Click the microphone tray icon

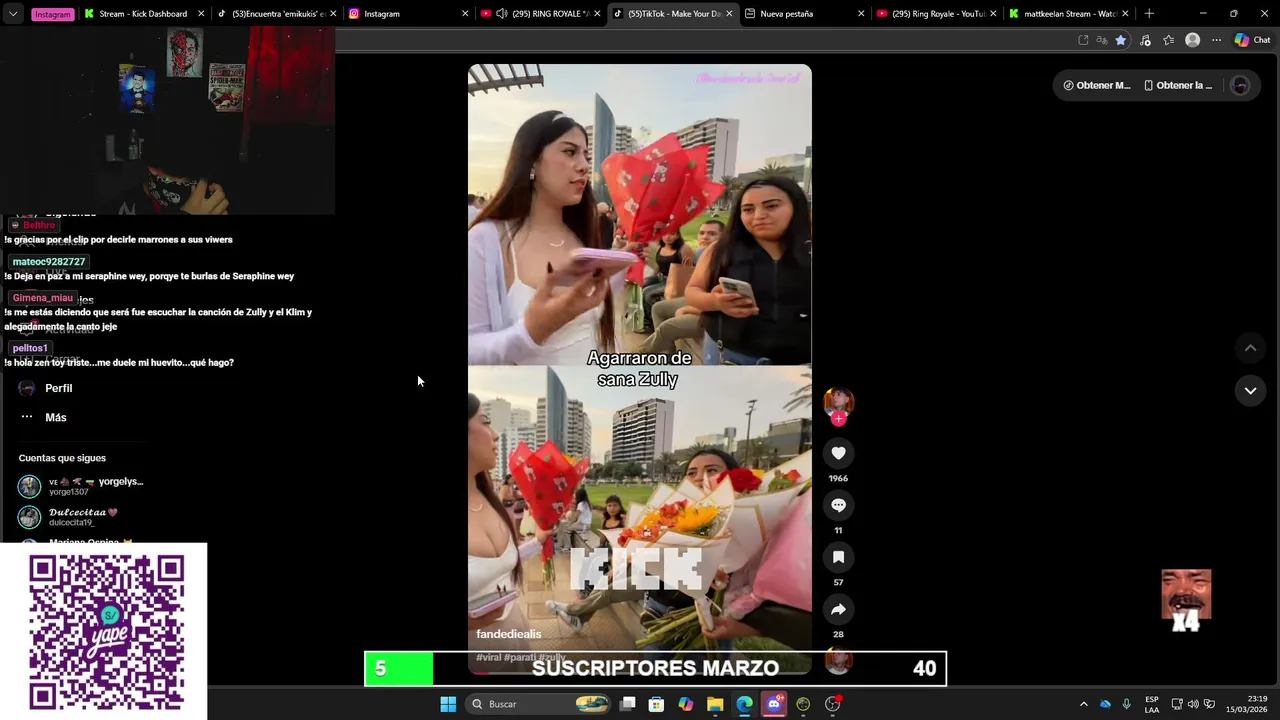1127,704
